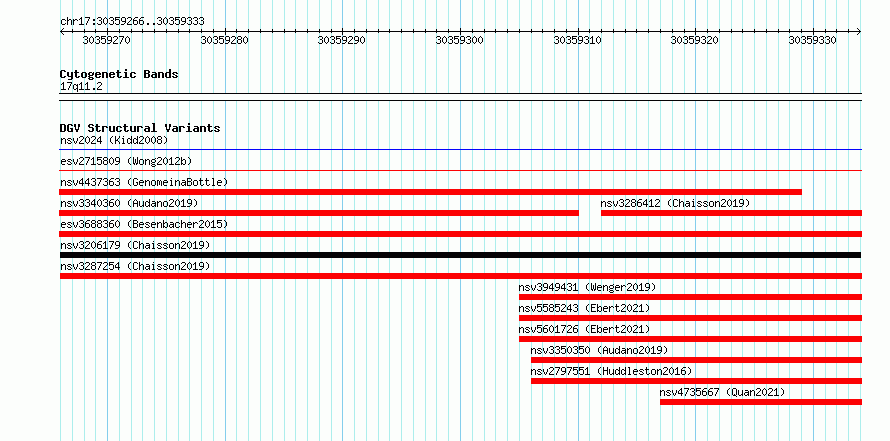This screenshot has width=890, height=441.
Task: Click the red bar under esv3688360
Action: pos(460,234)
